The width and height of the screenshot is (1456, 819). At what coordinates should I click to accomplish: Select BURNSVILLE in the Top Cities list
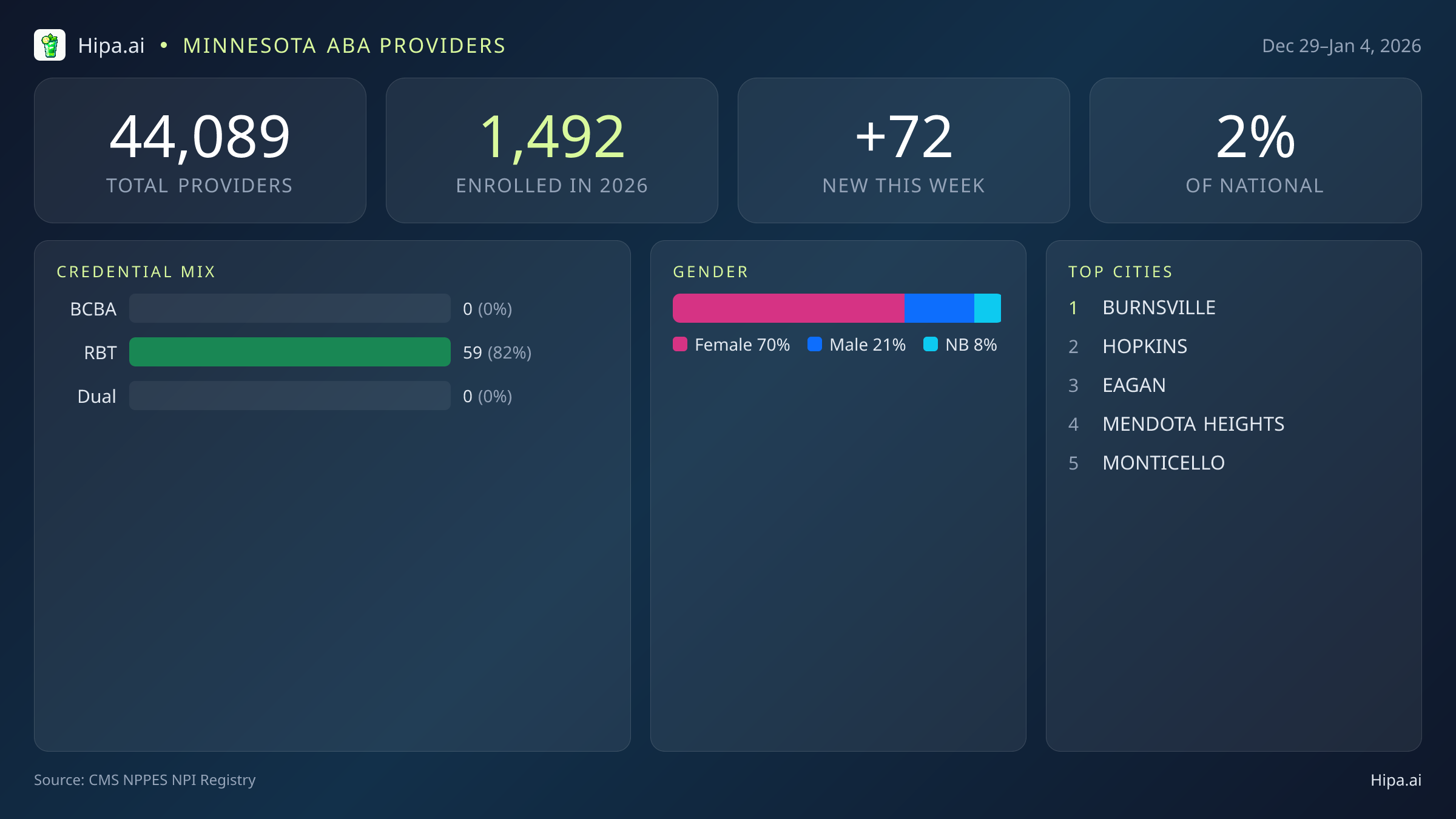(1158, 308)
